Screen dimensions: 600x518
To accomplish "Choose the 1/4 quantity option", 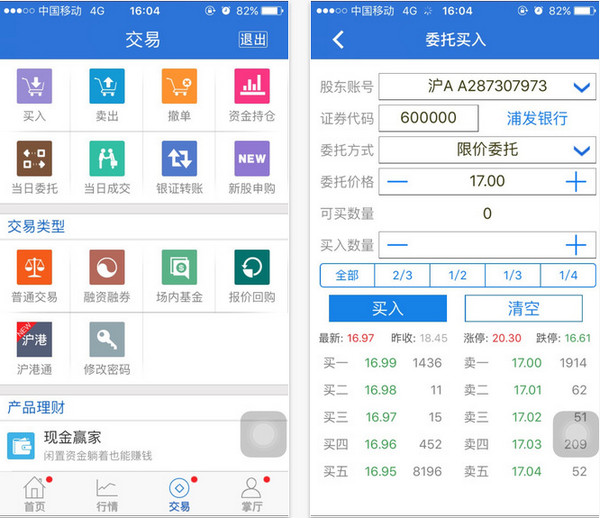I will [568, 276].
